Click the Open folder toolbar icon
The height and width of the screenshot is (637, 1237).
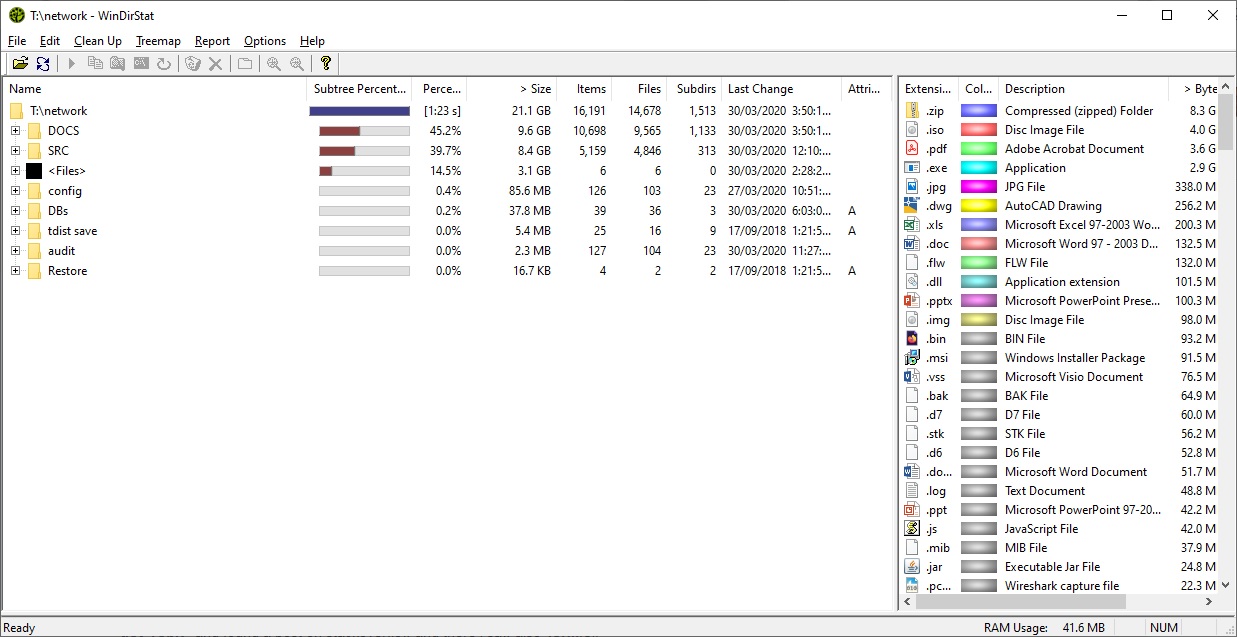[20, 64]
